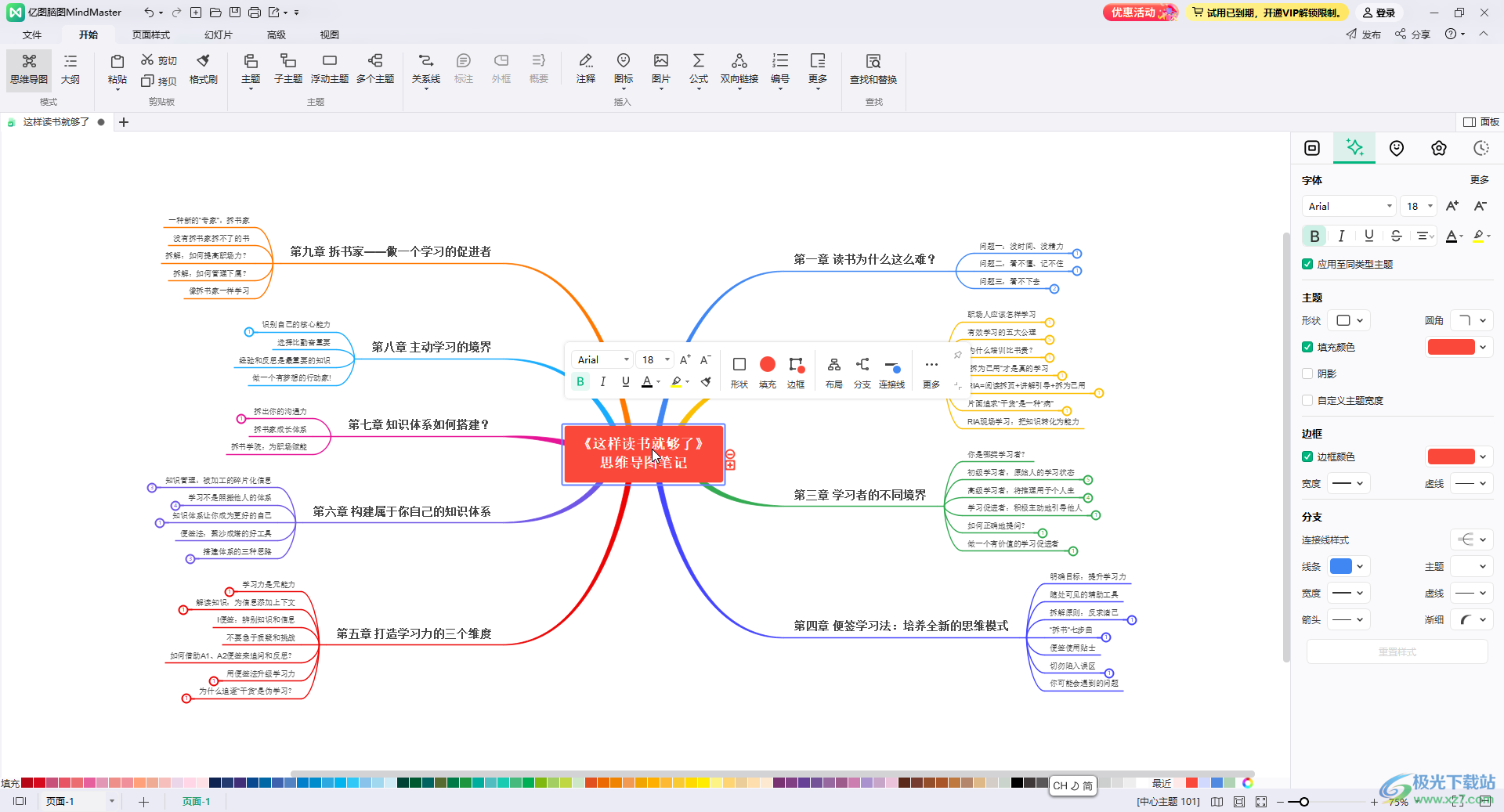This screenshot has height=812, width=1504.
Task: Click the 发布 publish button
Action: coord(1364,34)
